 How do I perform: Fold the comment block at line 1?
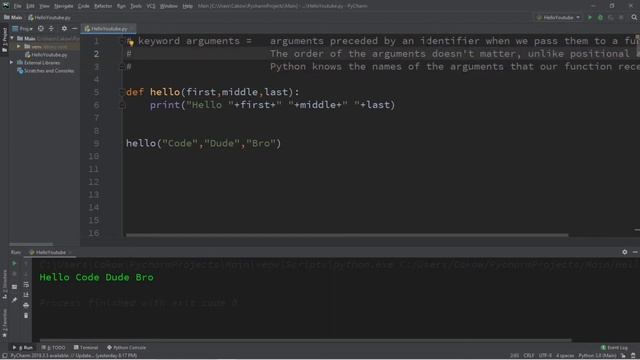point(122,41)
